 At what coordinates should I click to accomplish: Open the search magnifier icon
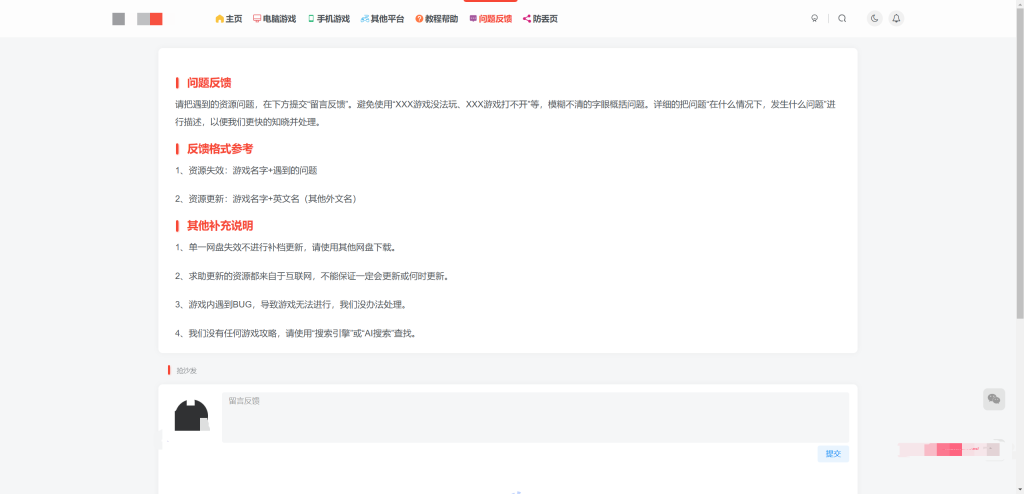[x=842, y=18]
